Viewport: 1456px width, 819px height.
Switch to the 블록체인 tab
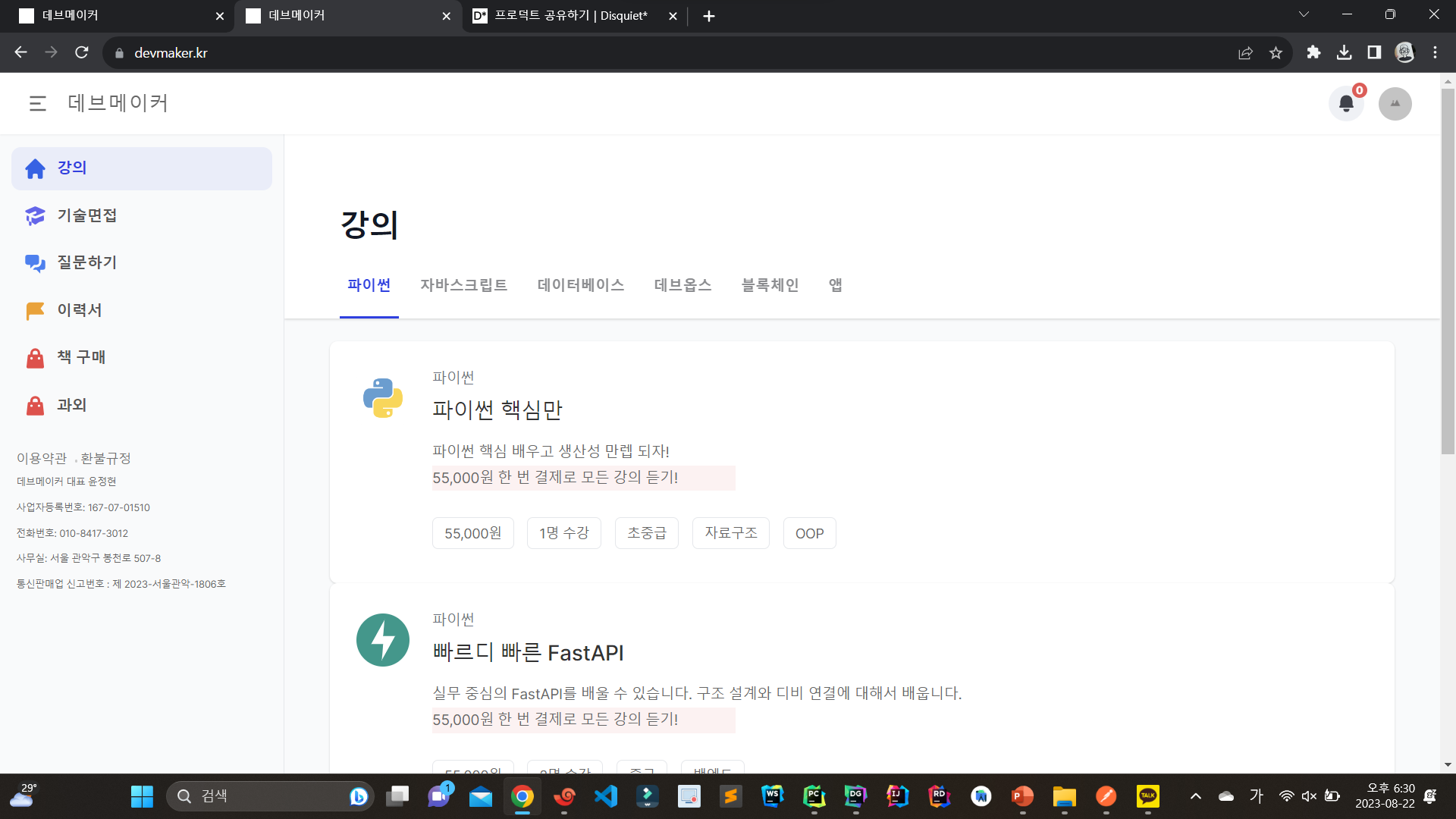click(770, 285)
